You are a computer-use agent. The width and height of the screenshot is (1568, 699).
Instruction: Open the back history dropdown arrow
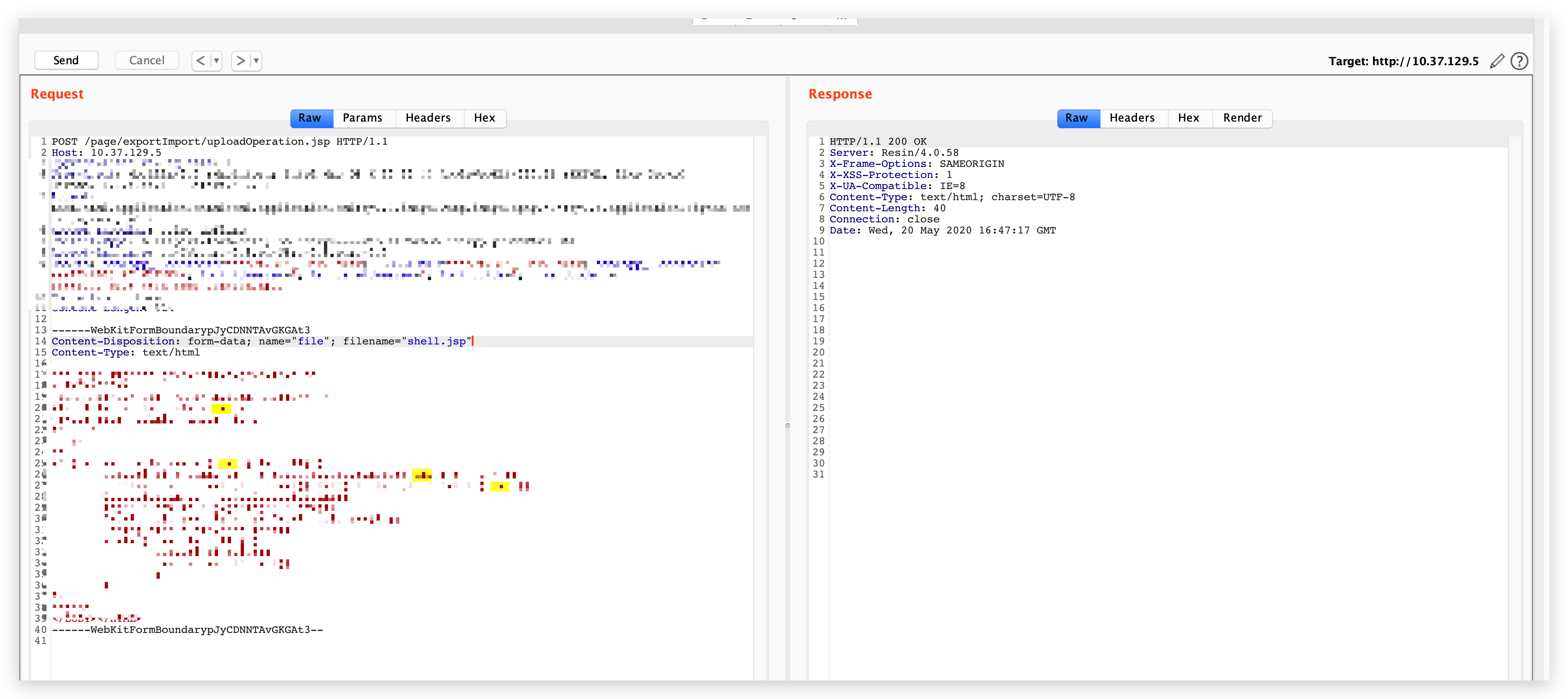click(216, 60)
